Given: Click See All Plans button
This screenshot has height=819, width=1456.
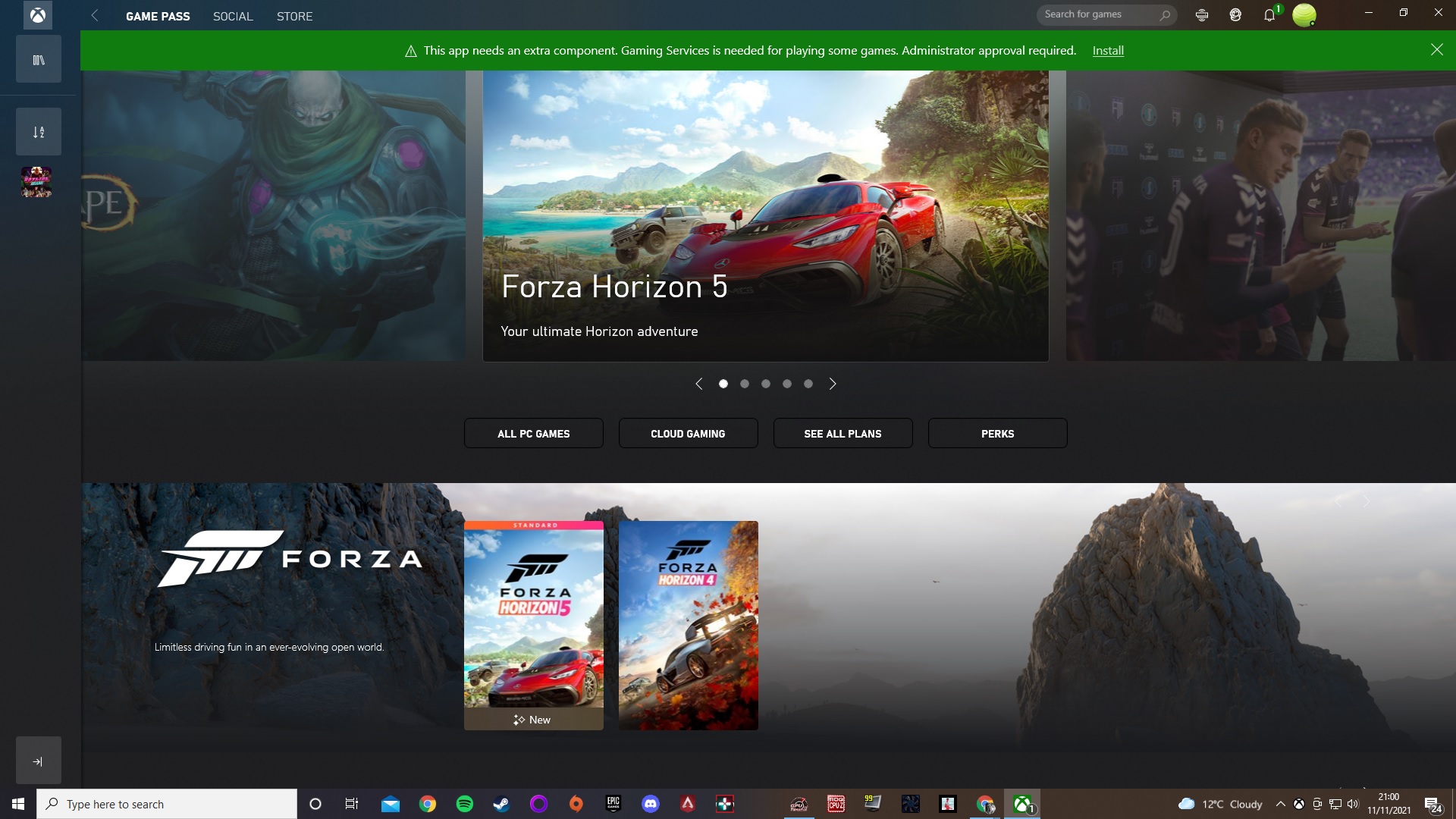Looking at the screenshot, I should tap(843, 433).
